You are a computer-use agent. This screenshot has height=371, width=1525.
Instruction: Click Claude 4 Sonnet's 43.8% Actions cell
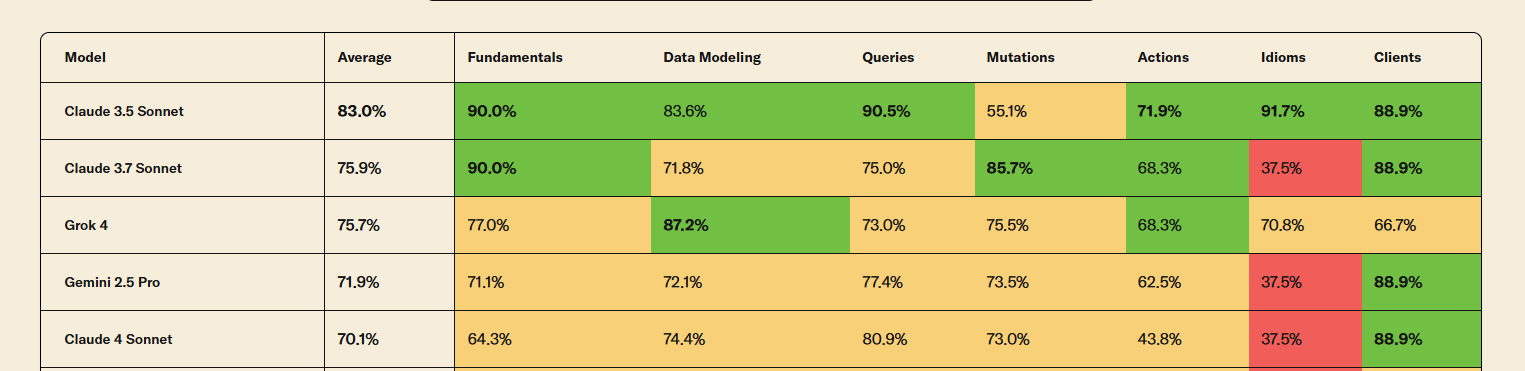tap(1188, 339)
